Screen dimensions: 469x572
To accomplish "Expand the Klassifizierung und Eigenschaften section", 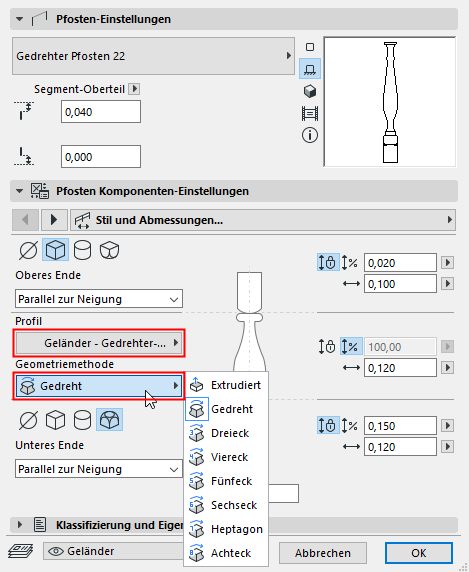I will pos(20,525).
